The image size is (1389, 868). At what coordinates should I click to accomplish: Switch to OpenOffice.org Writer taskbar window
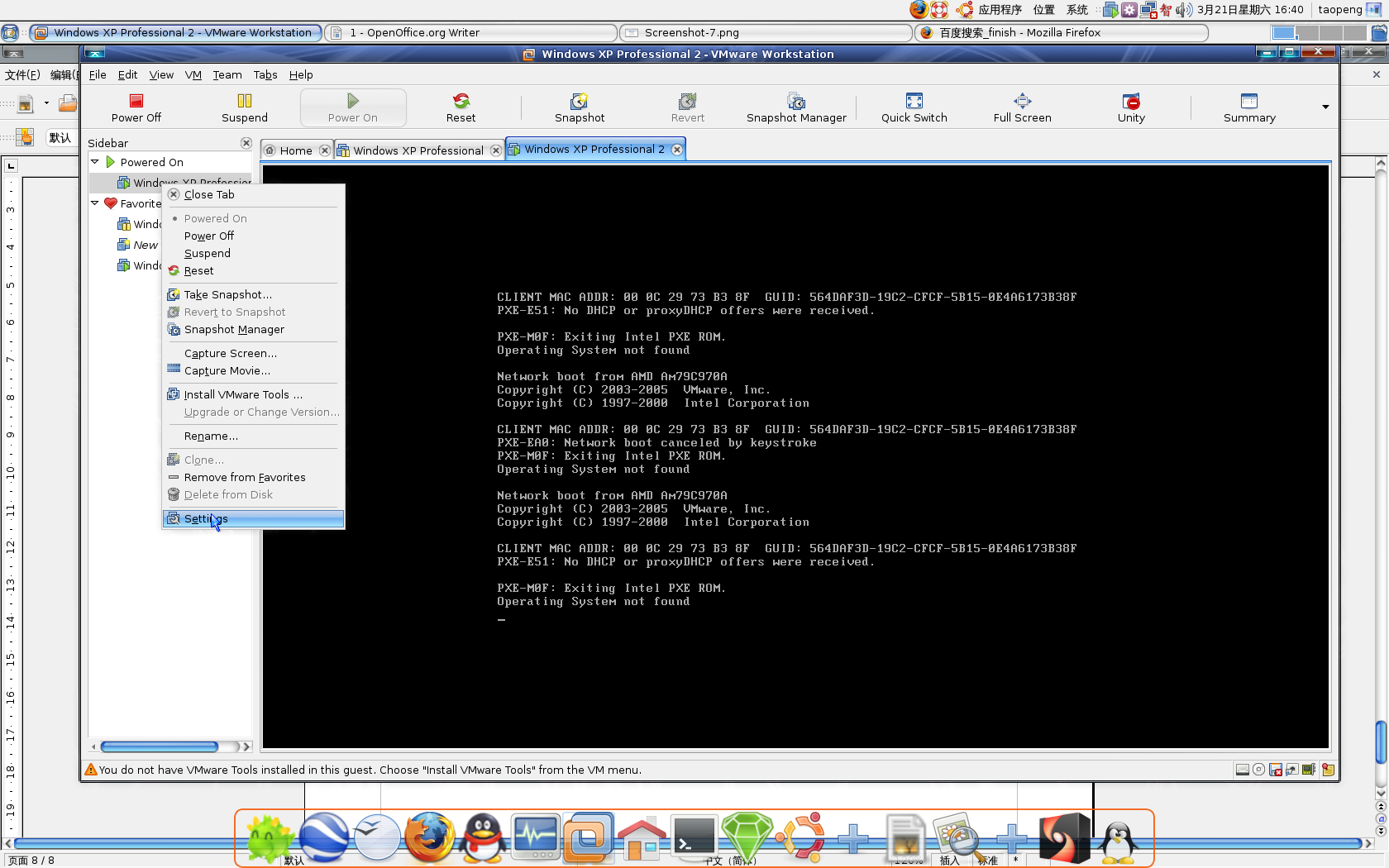(x=471, y=32)
